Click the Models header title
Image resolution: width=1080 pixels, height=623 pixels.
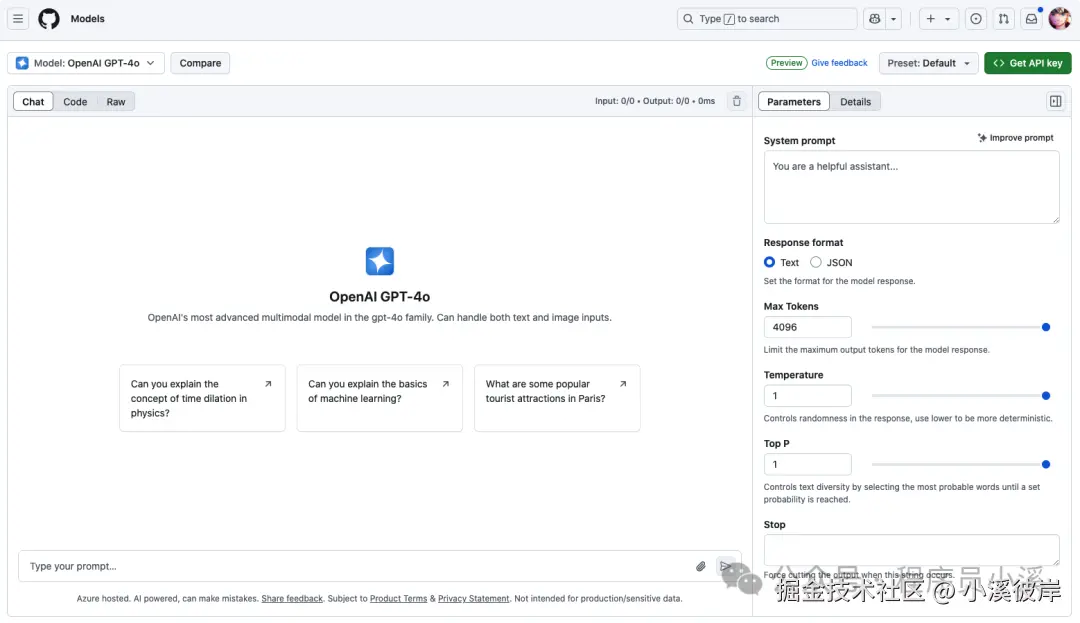tap(87, 19)
